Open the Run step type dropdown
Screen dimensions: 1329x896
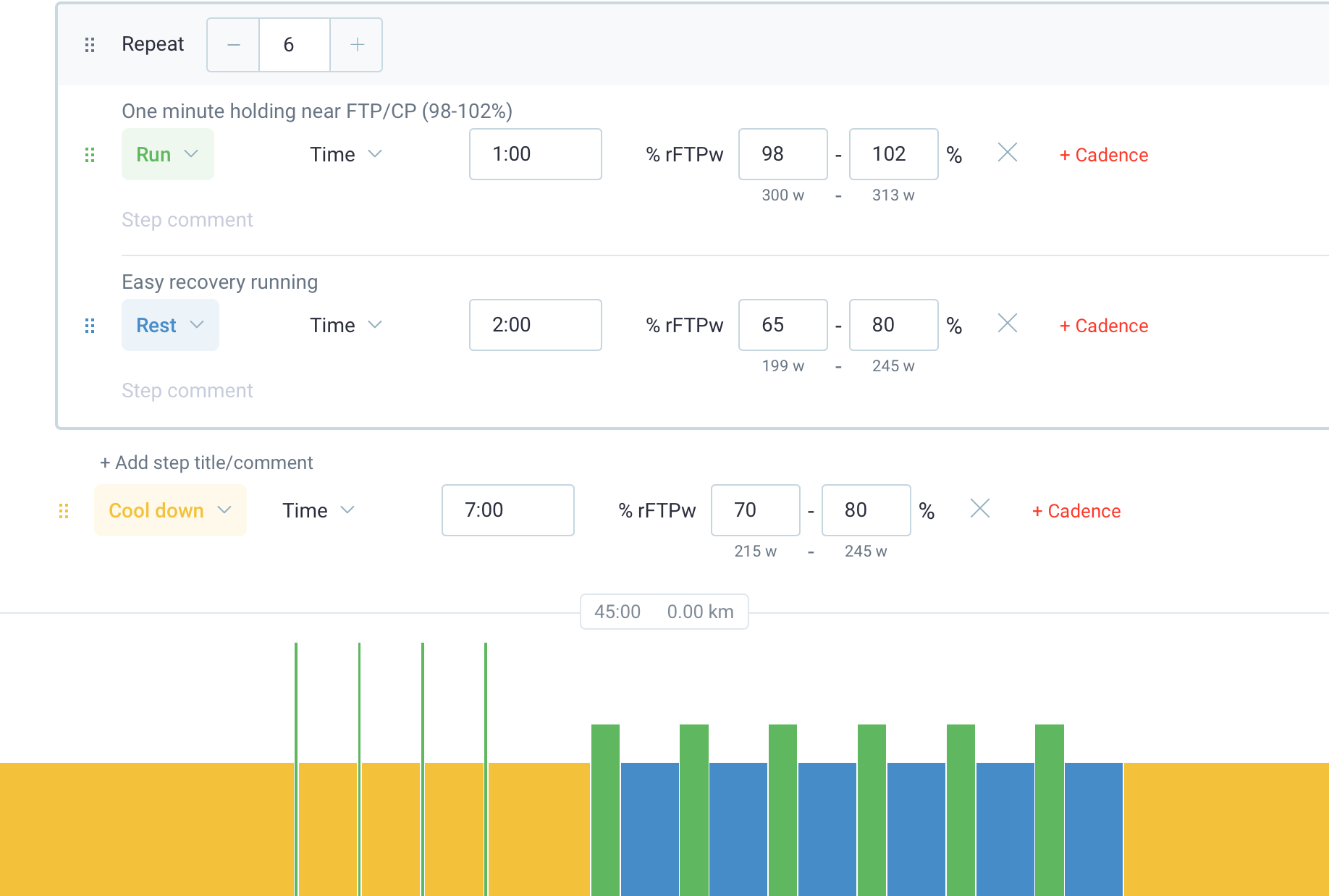[167, 155]
